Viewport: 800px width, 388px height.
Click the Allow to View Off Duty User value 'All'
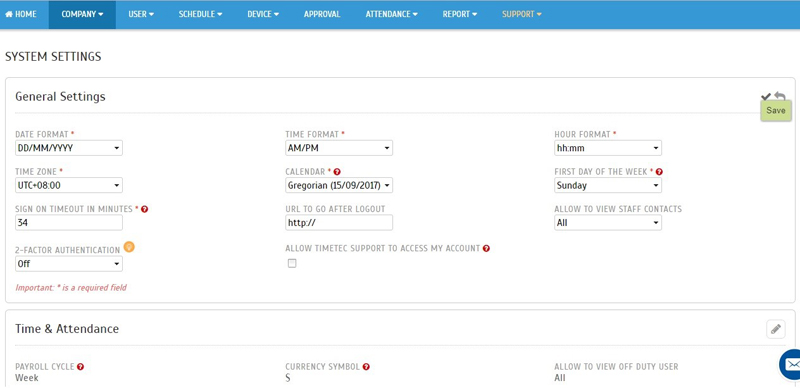560,378
